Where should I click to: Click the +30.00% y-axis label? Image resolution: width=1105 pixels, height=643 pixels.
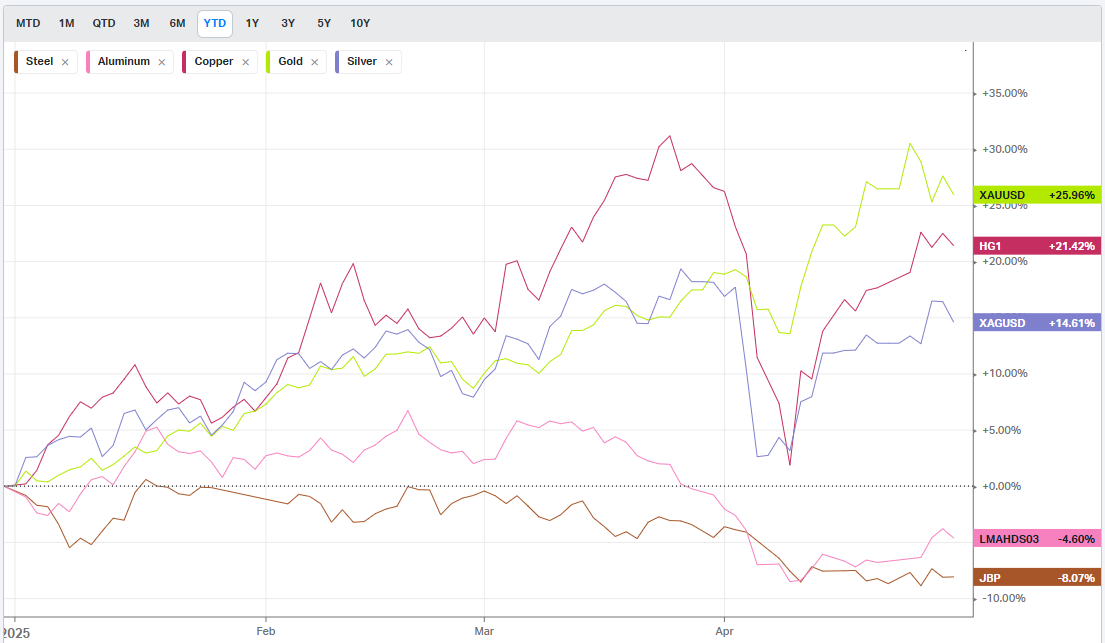tap(1004, 149)
